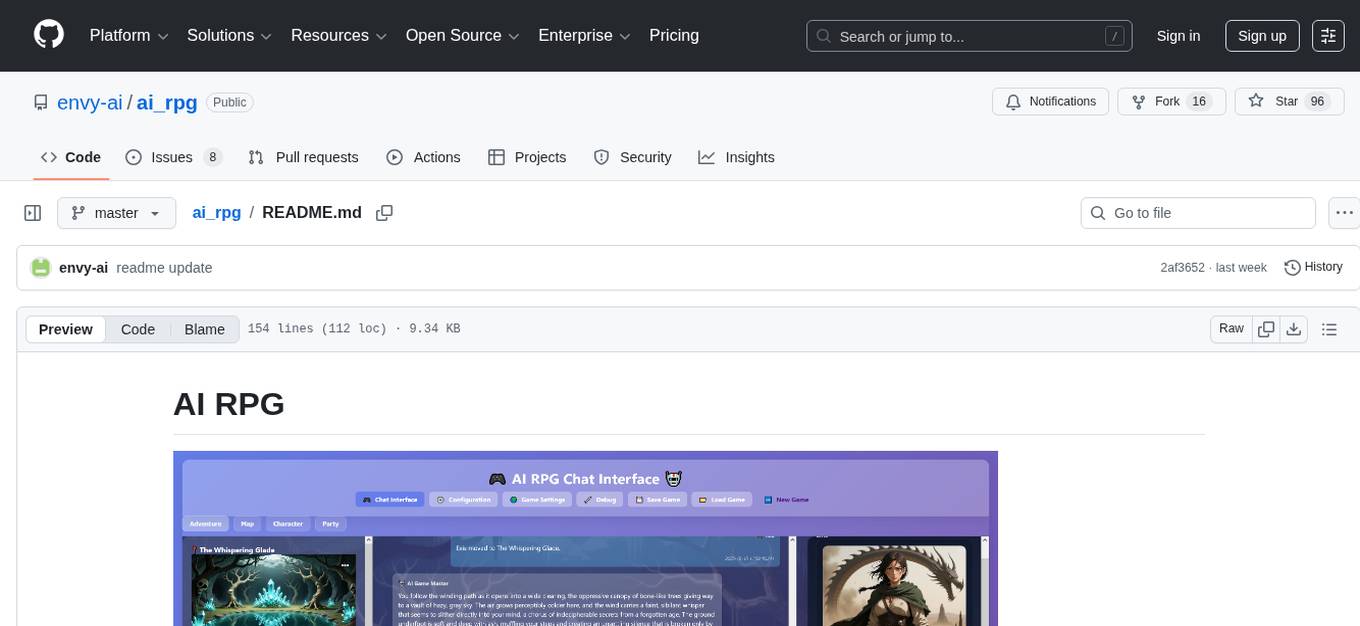Open the Open Source dropdown
The width and height of the screenshot is (1360, 626).
462,36
